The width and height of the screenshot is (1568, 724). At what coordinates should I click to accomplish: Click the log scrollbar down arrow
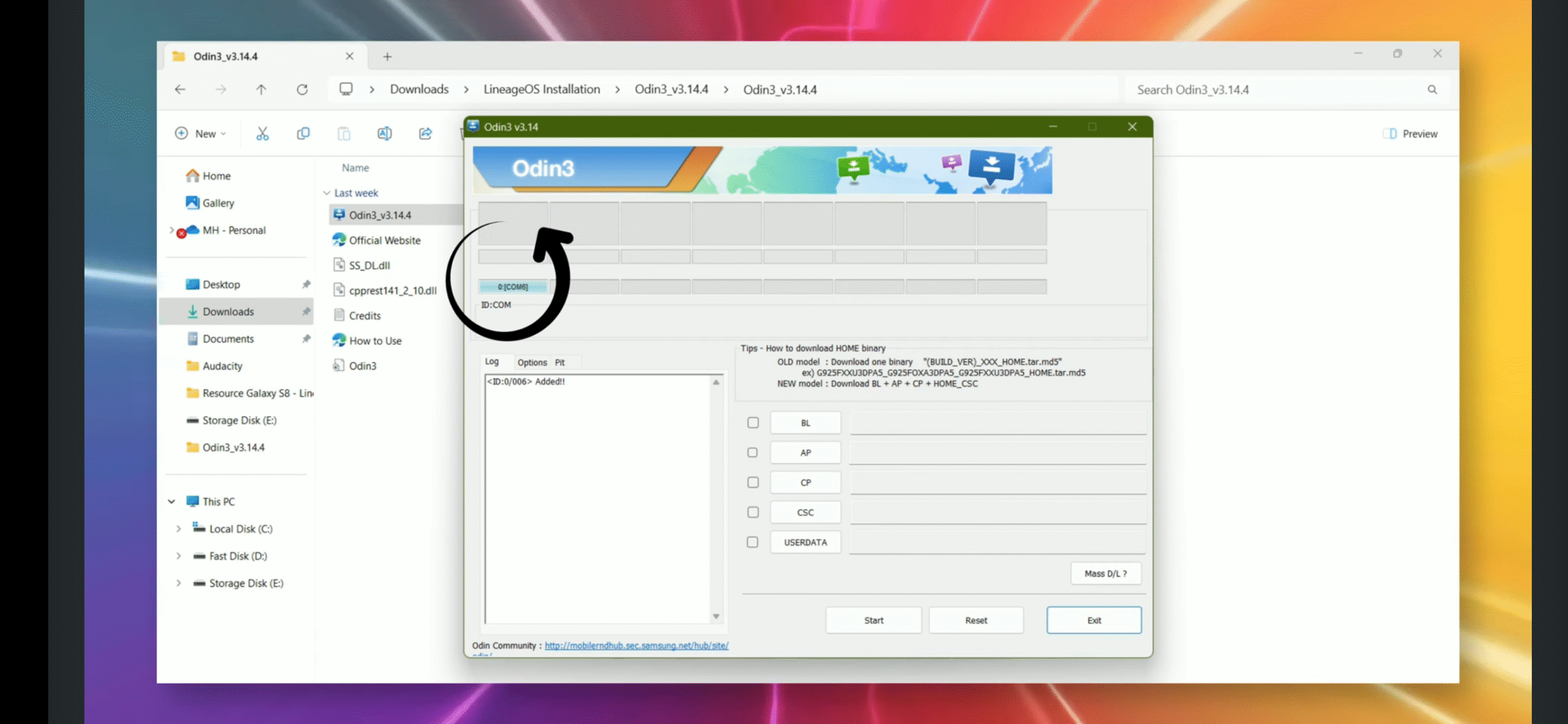[716, 616]
